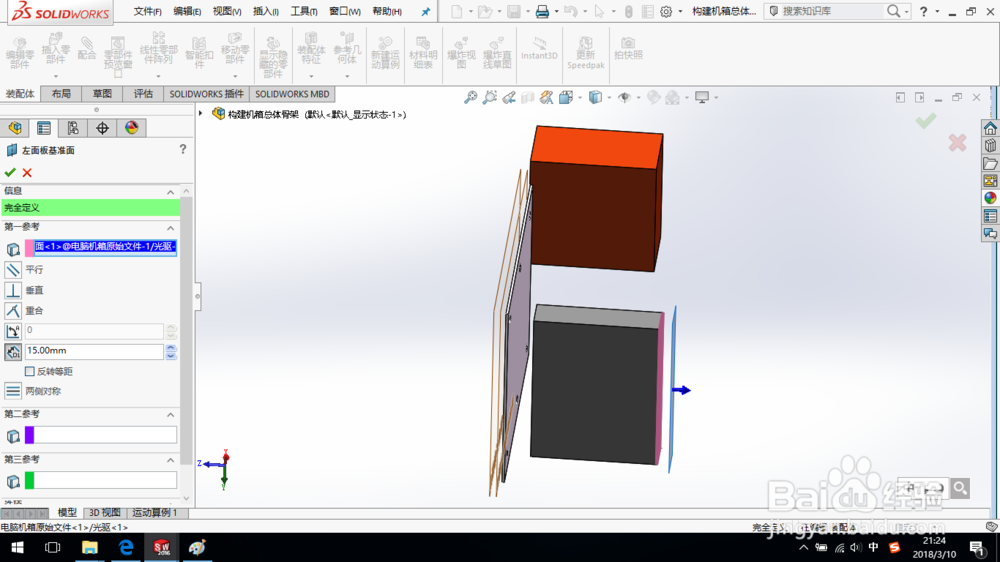The width and height of the screenshot is (1000, 562).
Task: Open the FeatureManager design tree tab
Action: coord(15,128)
